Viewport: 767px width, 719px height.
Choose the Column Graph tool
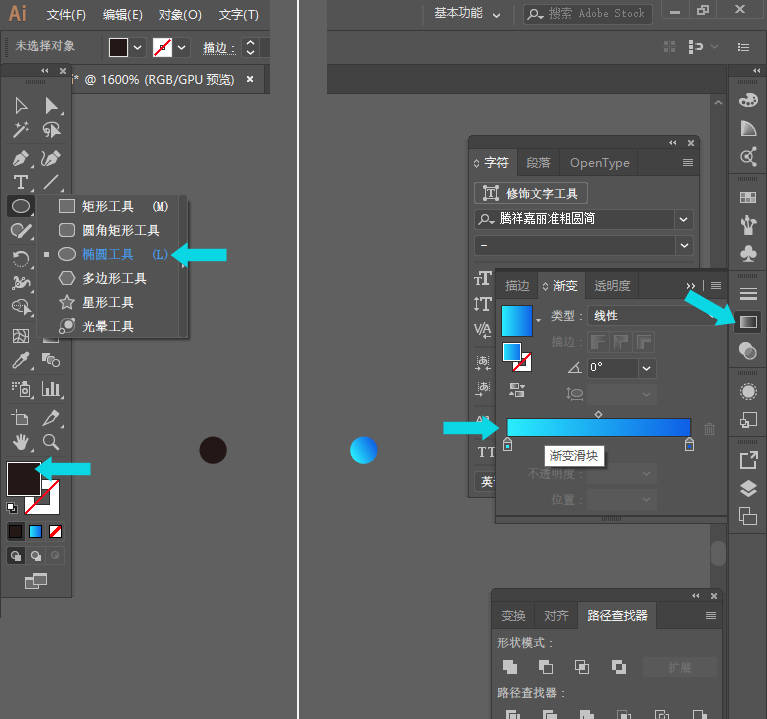[x=51, y=389]
